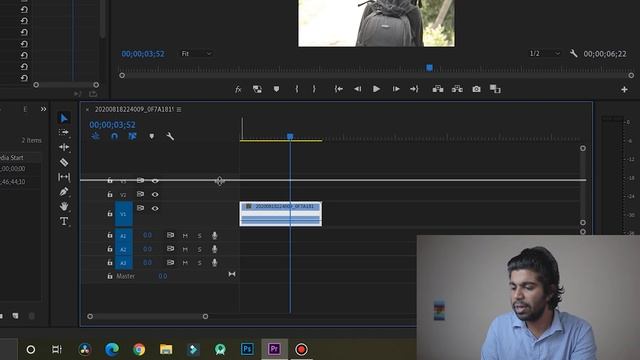Click the proxy toggle icon beside FX
The width and height of the screenshot is (640, 360).
point(257,89)
